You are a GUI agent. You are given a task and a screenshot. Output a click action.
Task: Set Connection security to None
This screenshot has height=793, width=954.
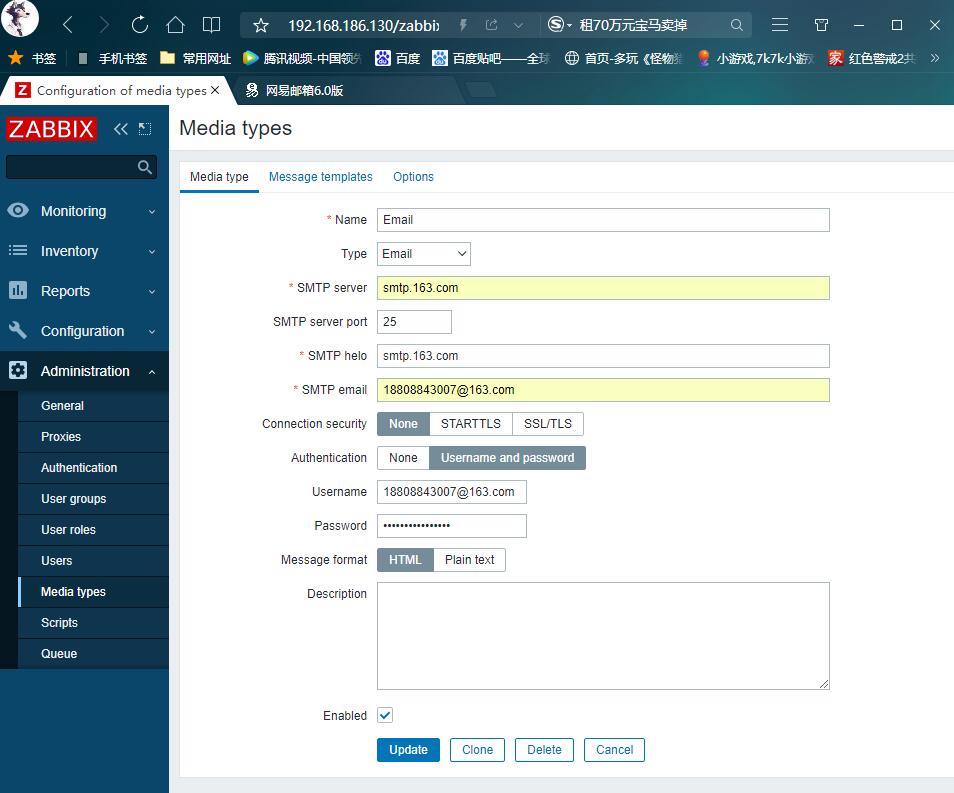tap(403, 424)
